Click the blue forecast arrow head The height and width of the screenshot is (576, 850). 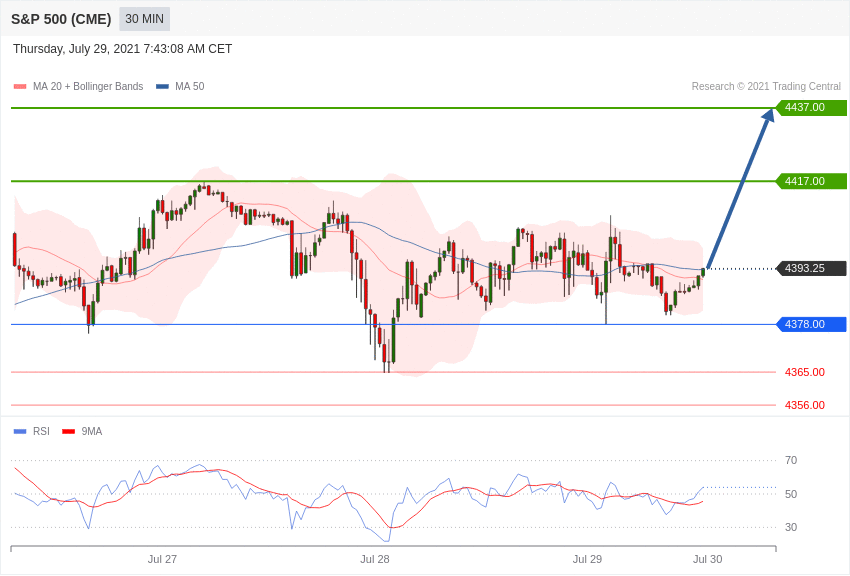click(769, 115)
